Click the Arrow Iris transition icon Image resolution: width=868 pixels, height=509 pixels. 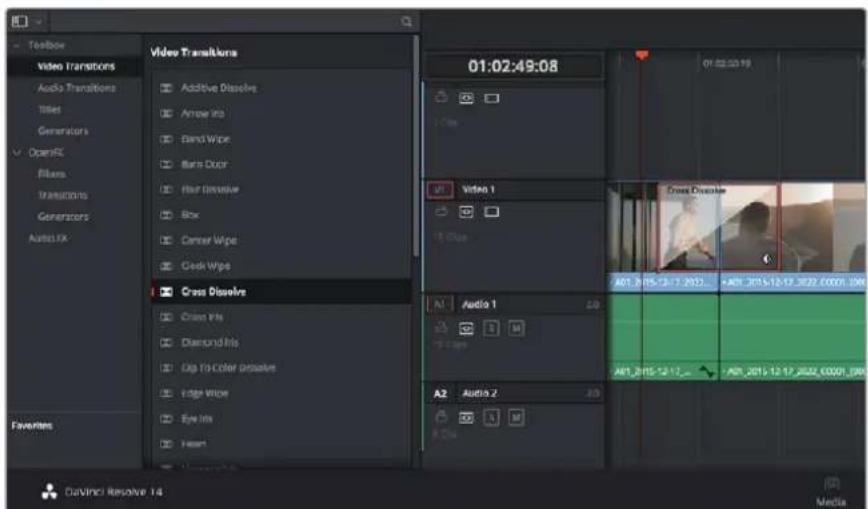[x=166, y=114]
